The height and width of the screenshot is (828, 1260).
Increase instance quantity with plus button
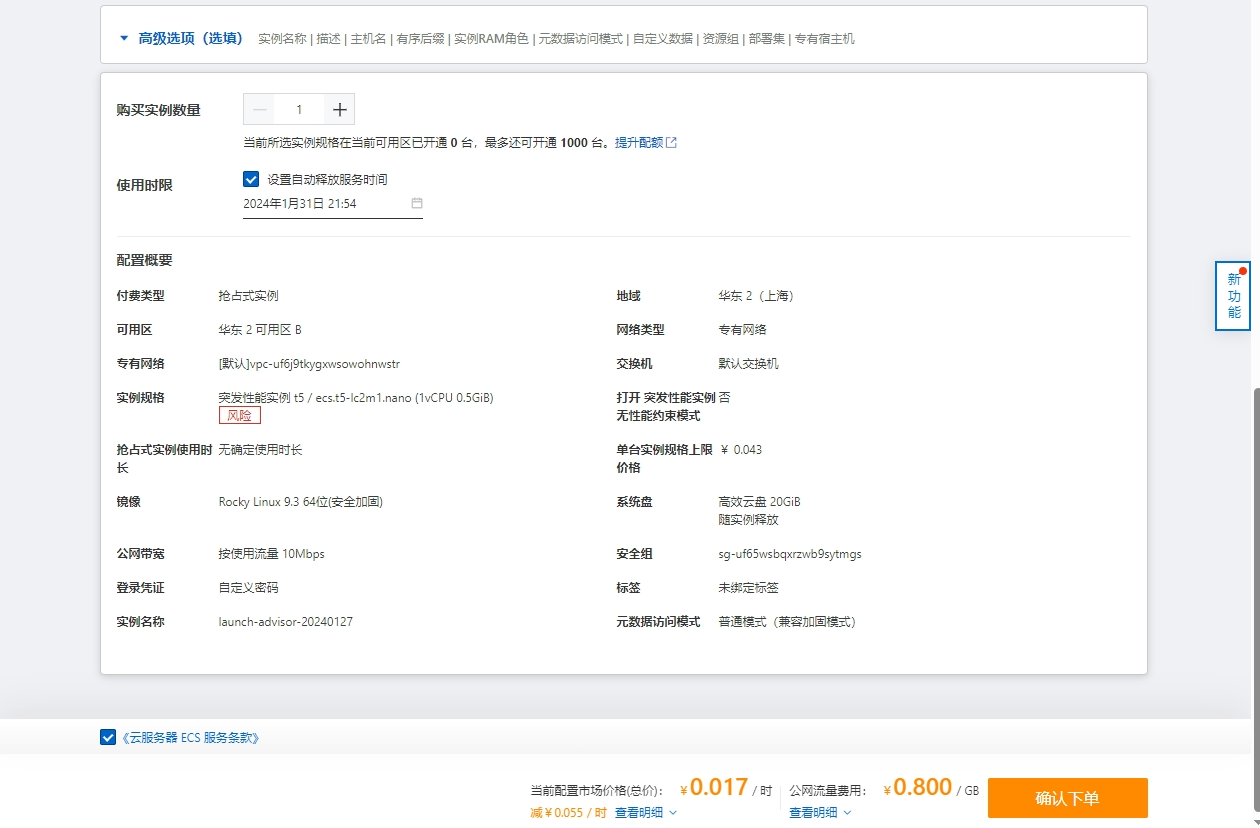339,109
